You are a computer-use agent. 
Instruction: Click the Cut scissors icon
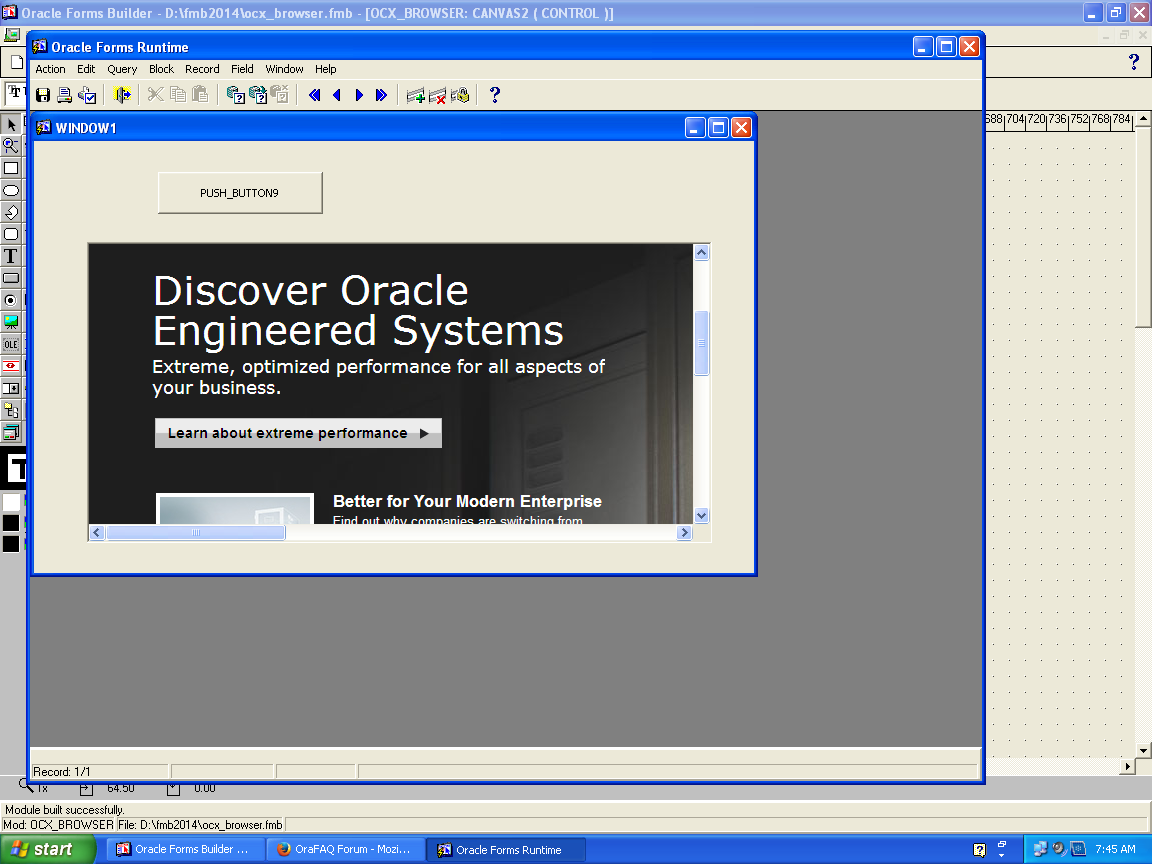tap(156, 95)
